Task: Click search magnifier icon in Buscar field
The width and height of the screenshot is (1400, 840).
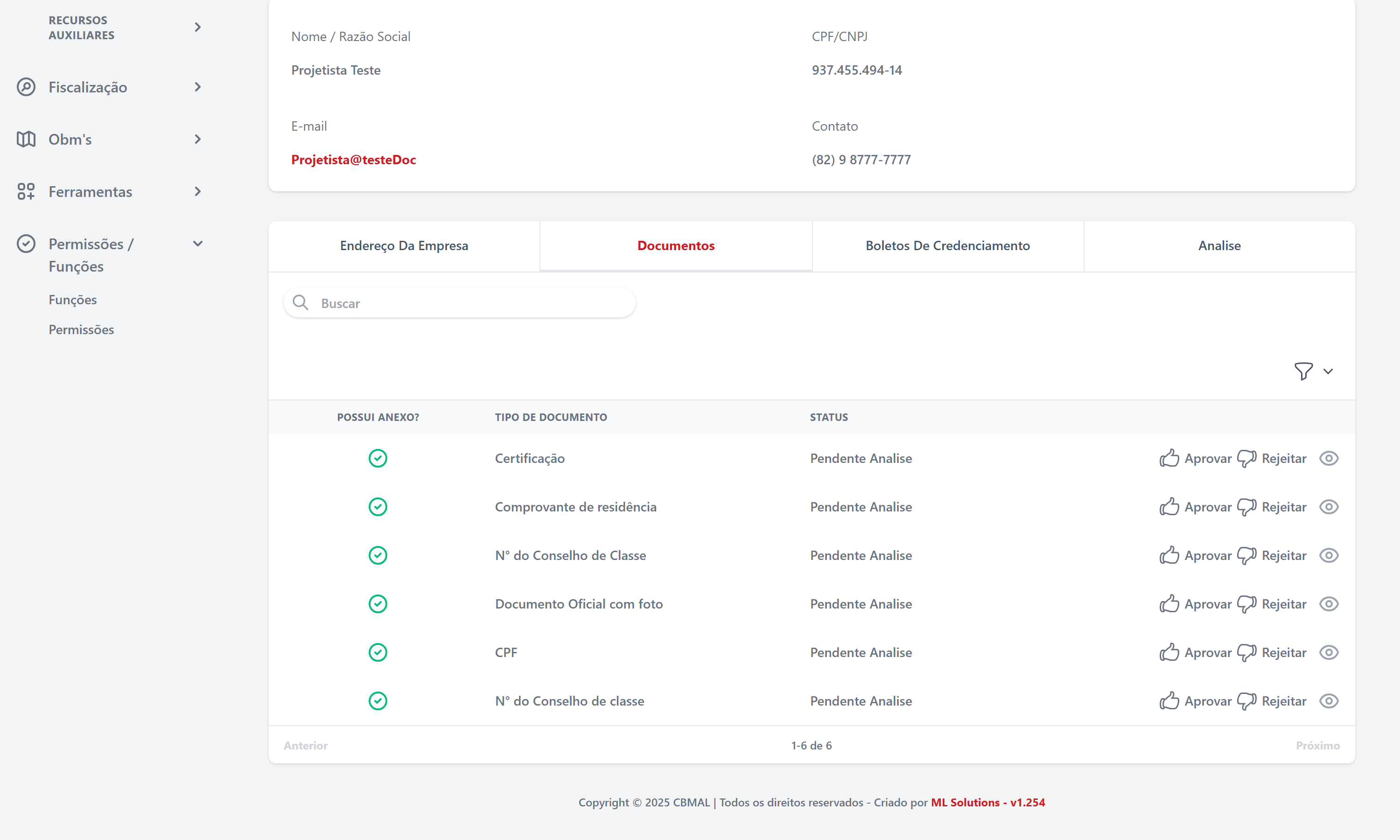Action: coord(301,303)
